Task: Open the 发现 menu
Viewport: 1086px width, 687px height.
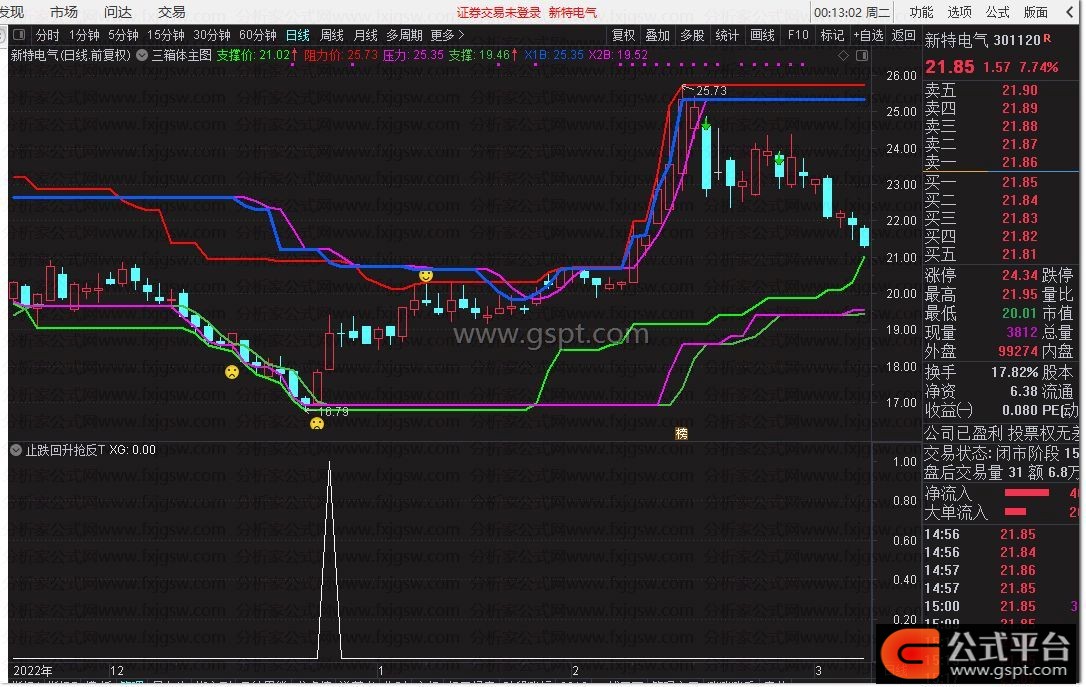Action: (12, 12)
